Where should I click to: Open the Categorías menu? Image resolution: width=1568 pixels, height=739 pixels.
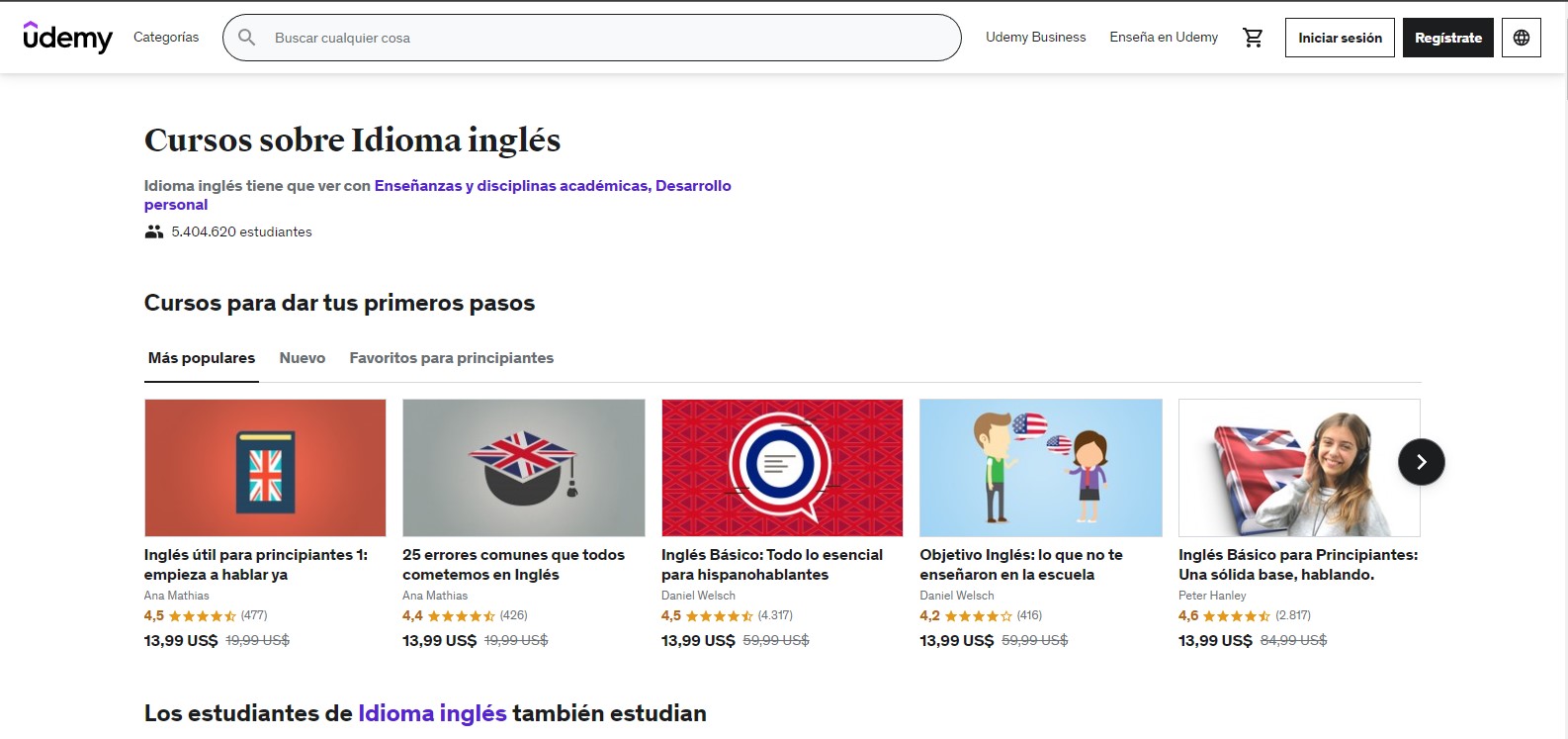pos(166,37)
